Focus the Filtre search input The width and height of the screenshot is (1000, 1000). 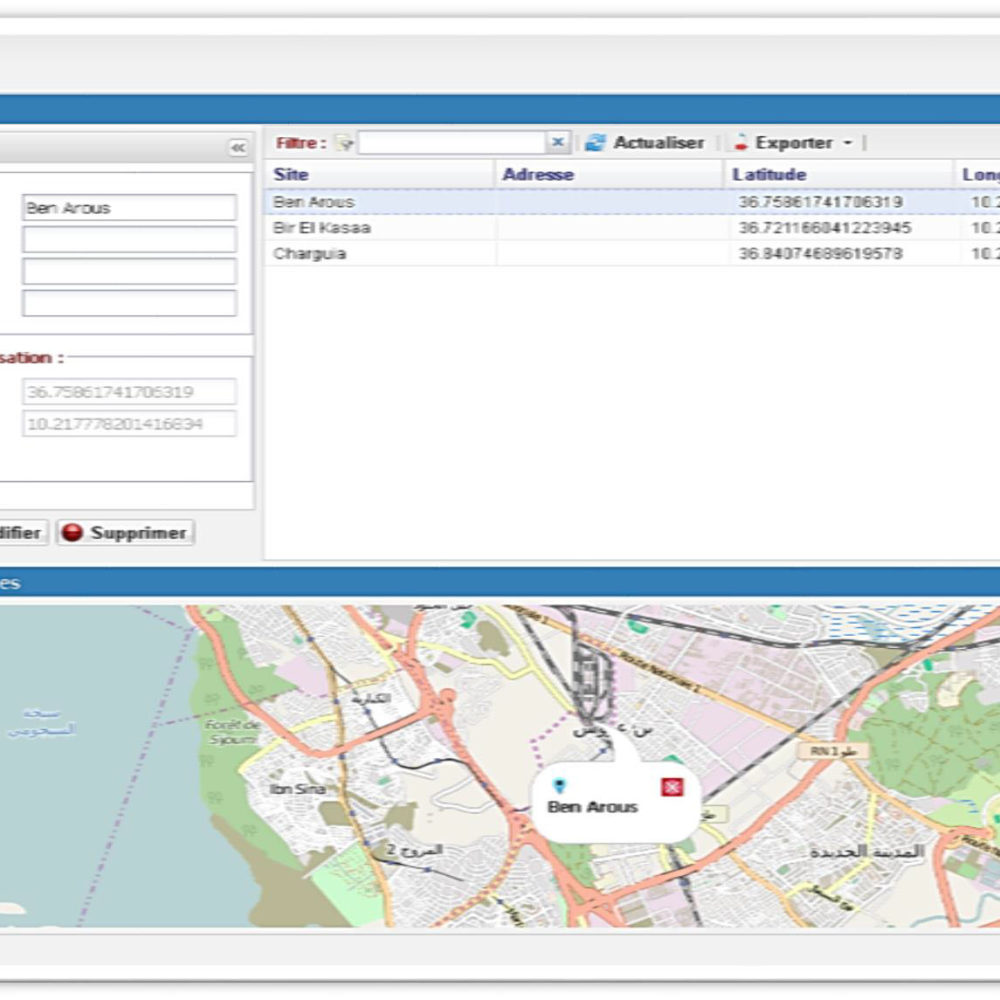tap(451, 143)
